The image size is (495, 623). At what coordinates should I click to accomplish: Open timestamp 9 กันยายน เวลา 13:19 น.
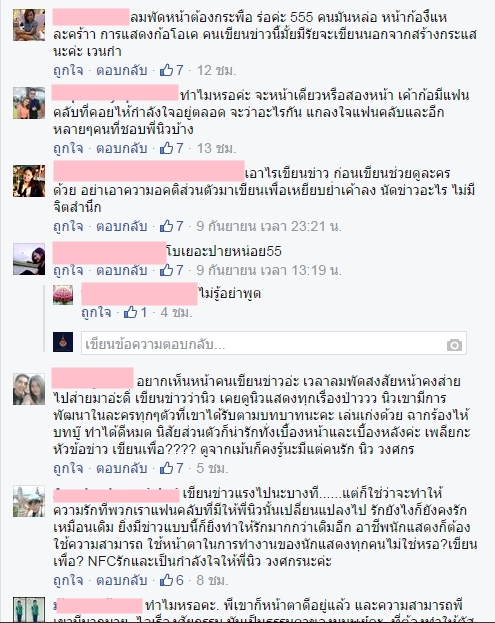(269, 270)
